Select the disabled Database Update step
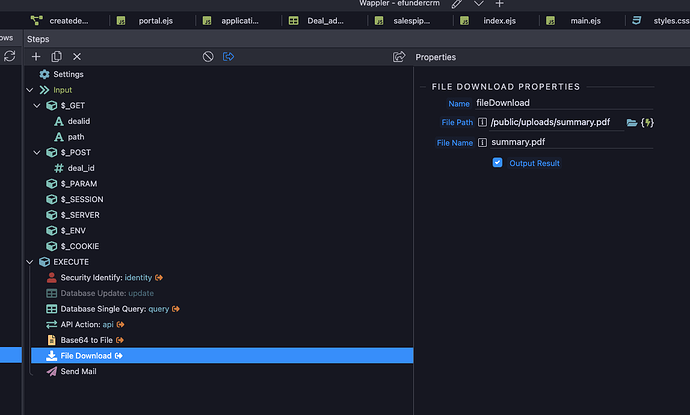690x415 pixels. pos(107,293)
